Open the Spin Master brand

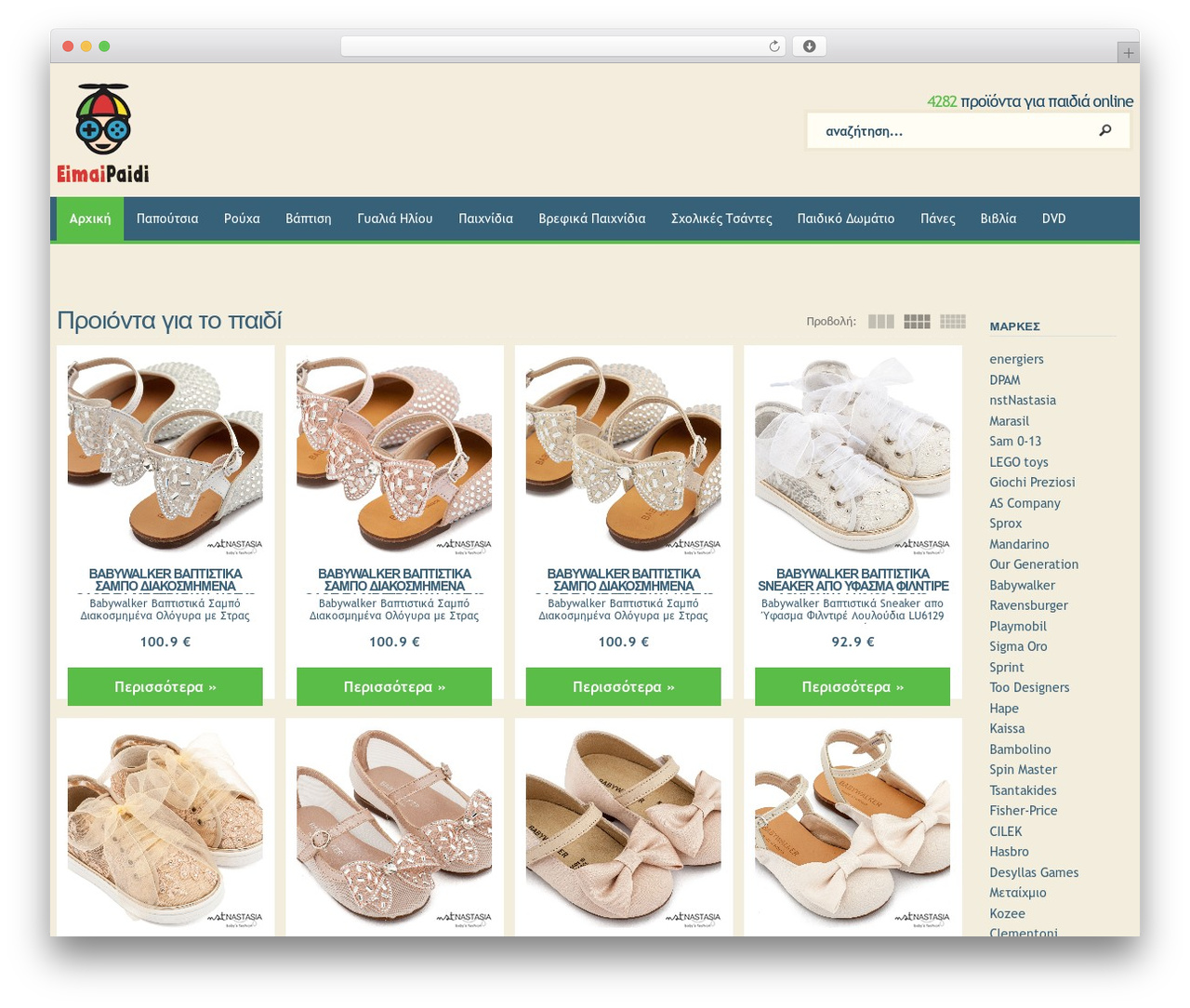(1023, 770)
